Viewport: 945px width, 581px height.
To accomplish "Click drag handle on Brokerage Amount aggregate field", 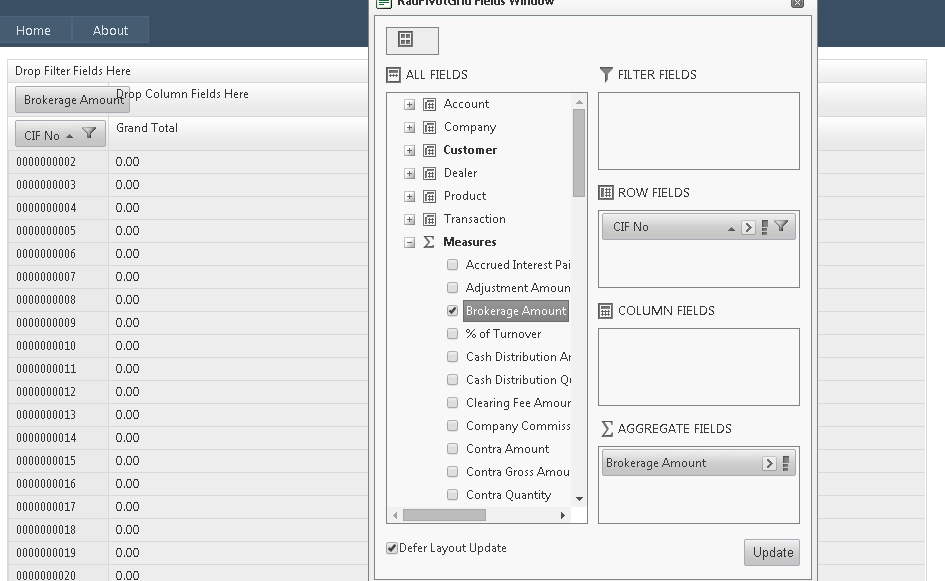I will point(785,463).
